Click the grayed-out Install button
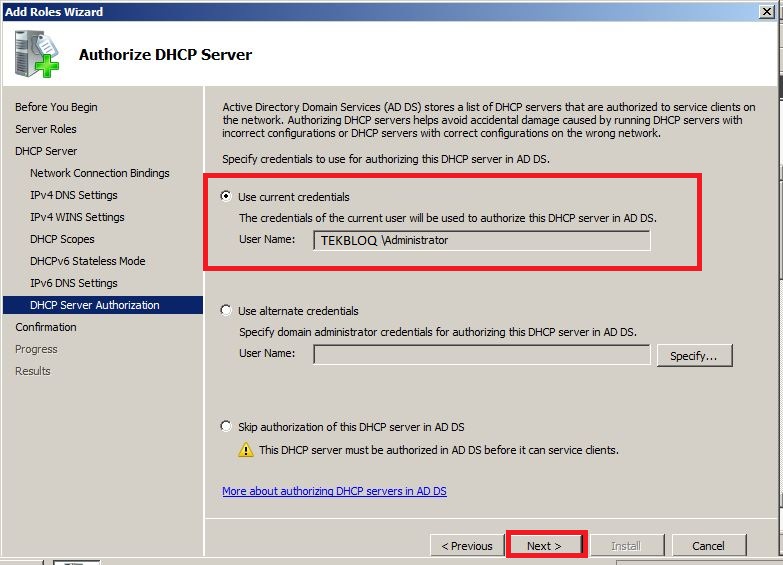783x565 pixels. [627, 546]
